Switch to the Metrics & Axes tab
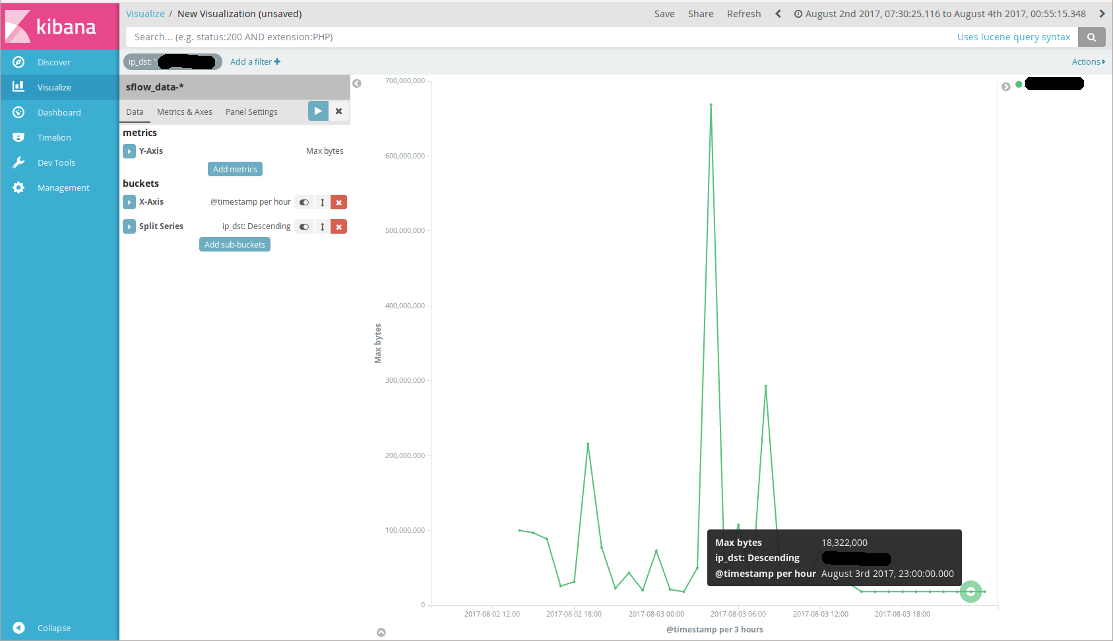This screenshot has height=641, width=1113. tap(185, 112)
